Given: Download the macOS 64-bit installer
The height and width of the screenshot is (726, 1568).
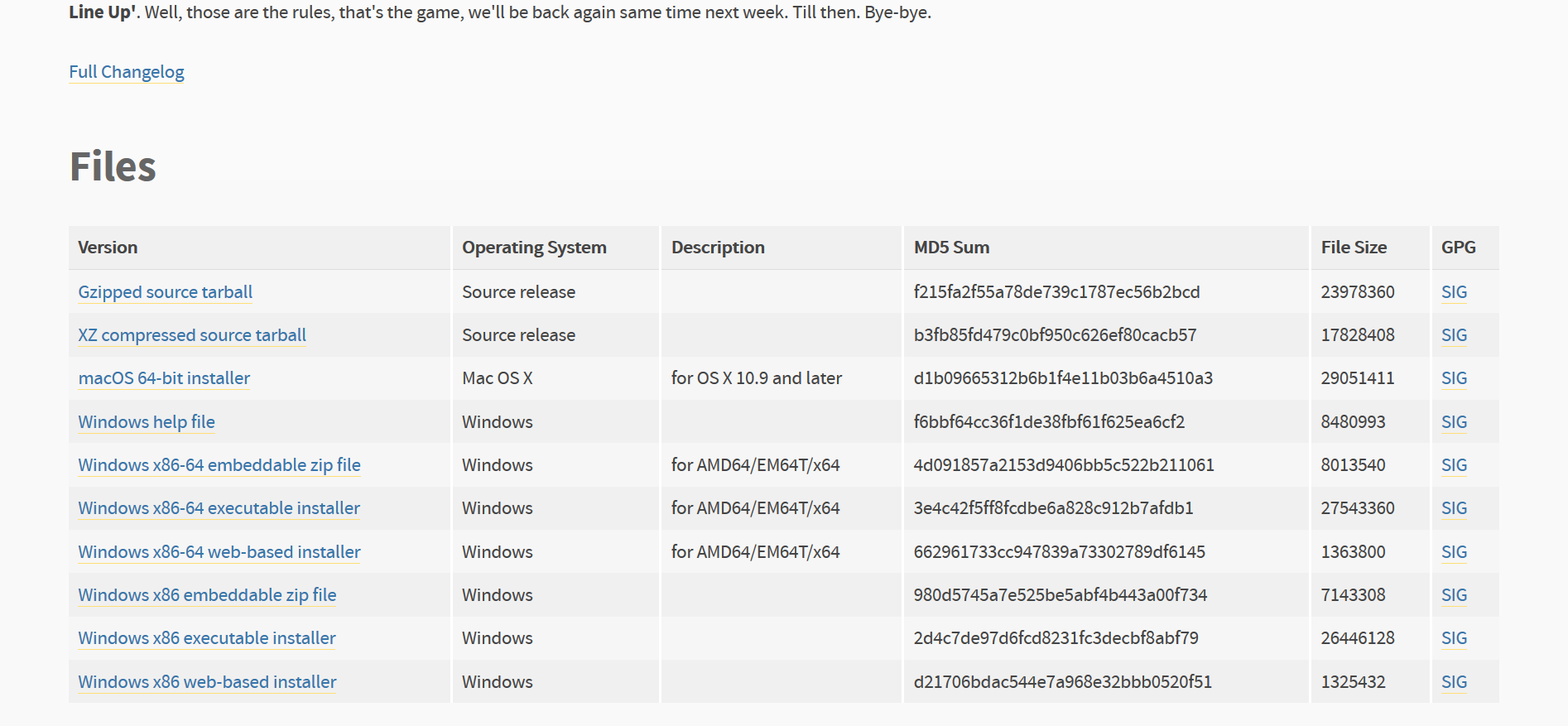Looking at the screenshot, I should coord(164,378).
